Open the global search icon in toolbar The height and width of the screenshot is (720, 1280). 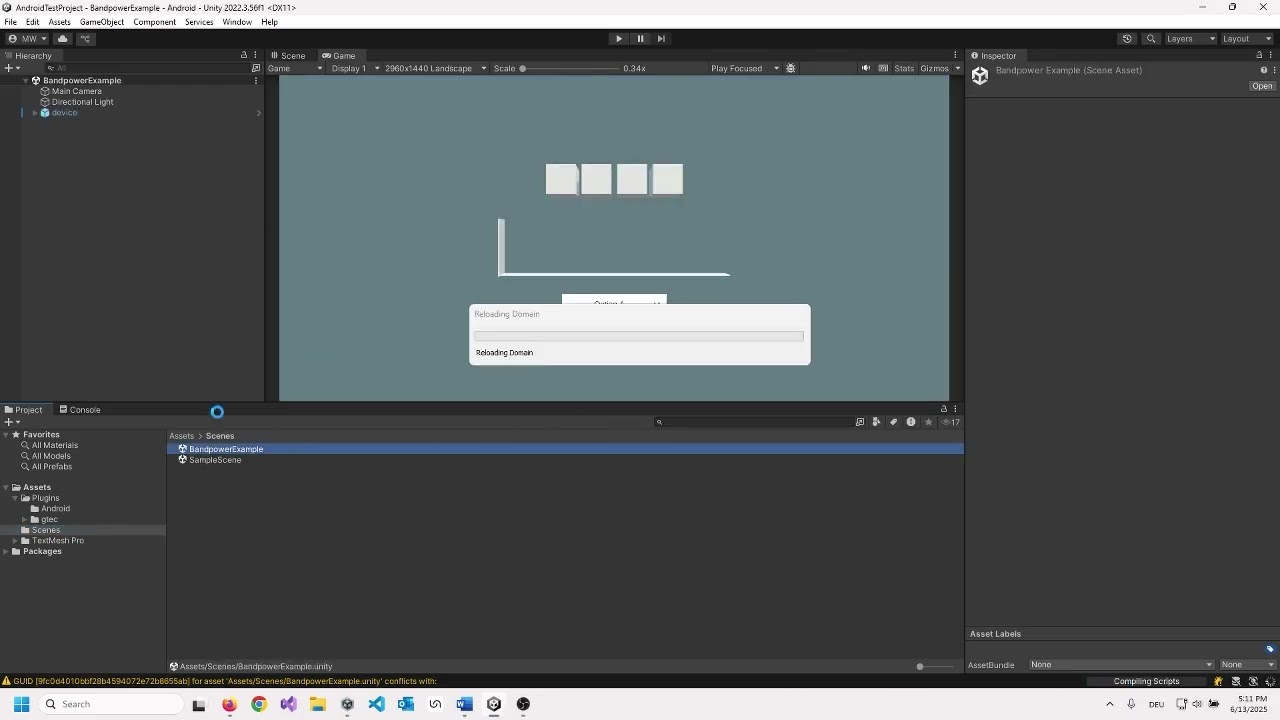[x=1151, y=39]
